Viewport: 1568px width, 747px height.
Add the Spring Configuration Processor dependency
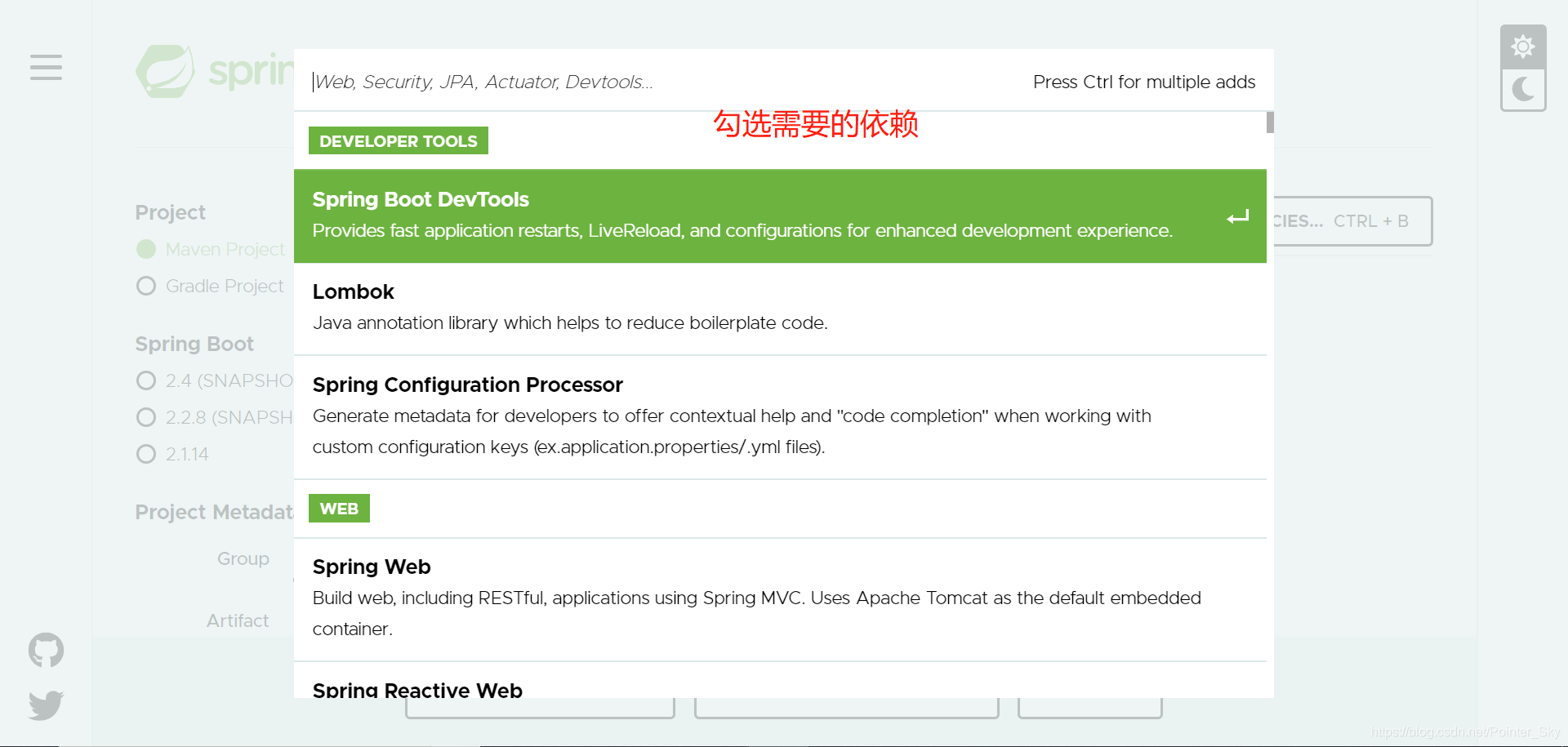click(x=780, y=416)
